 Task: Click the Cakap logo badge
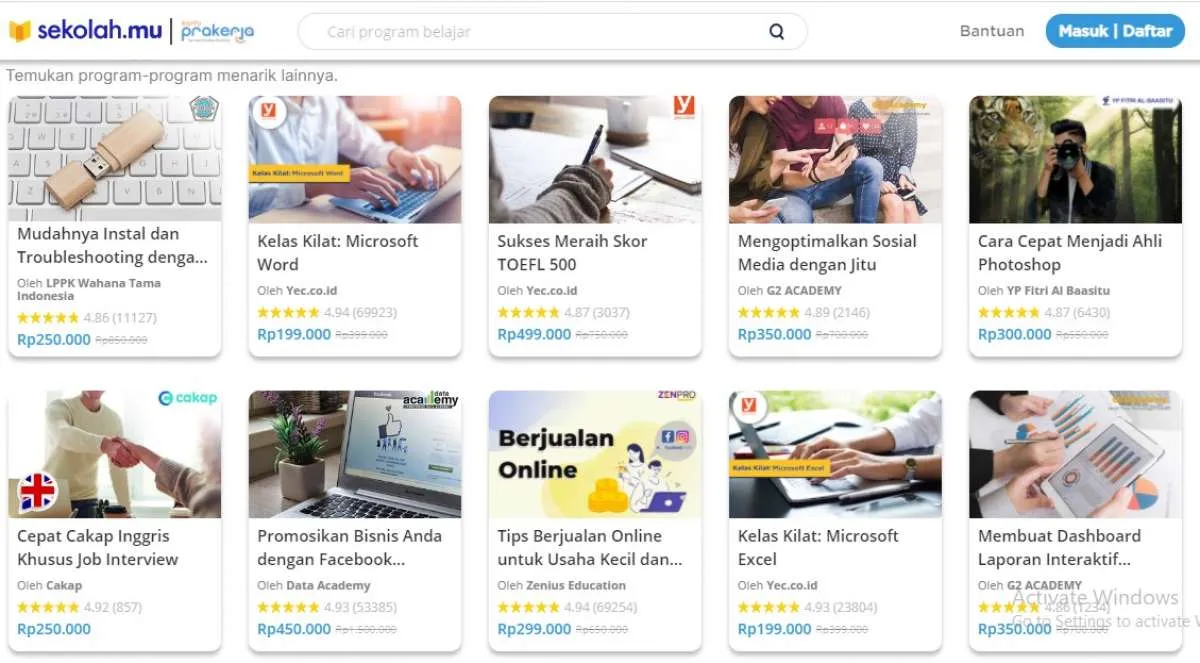tap(188, 398)
